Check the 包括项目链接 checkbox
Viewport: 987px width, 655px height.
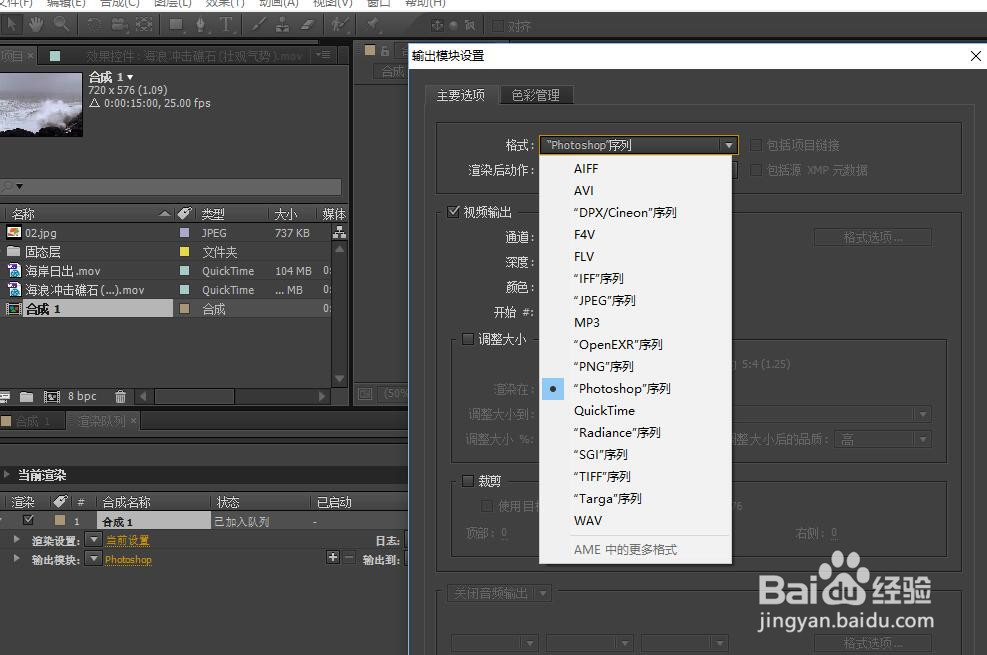point(756,145)
